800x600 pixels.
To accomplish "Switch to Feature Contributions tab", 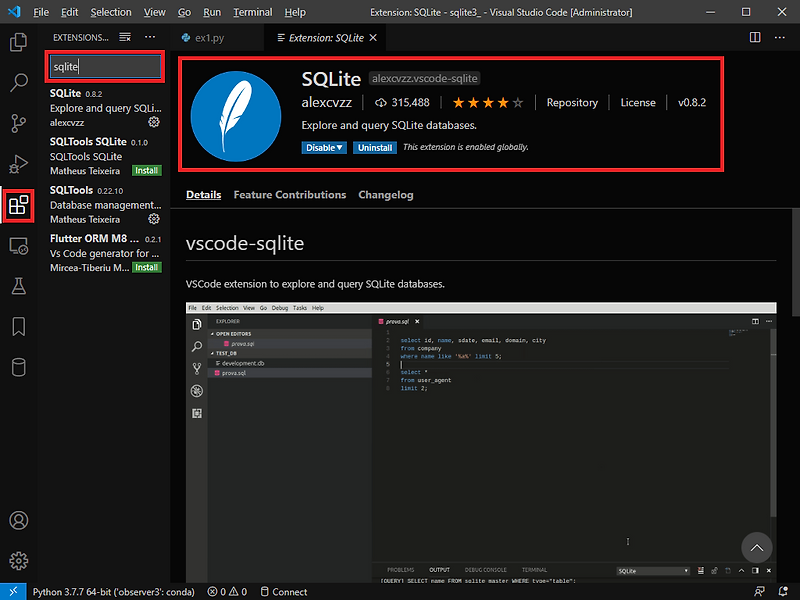I will (x=290, y=194).
